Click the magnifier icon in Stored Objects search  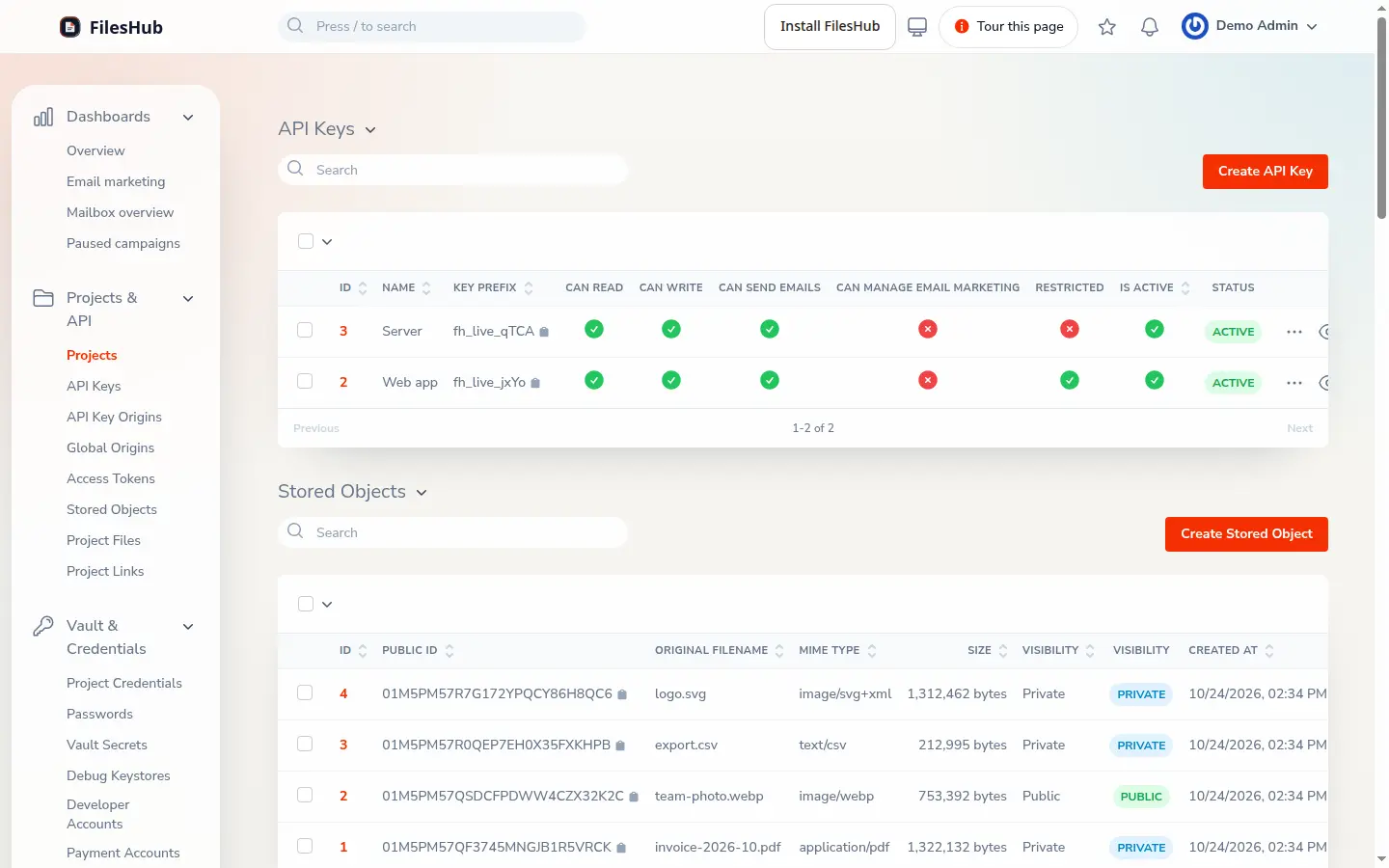295,531
